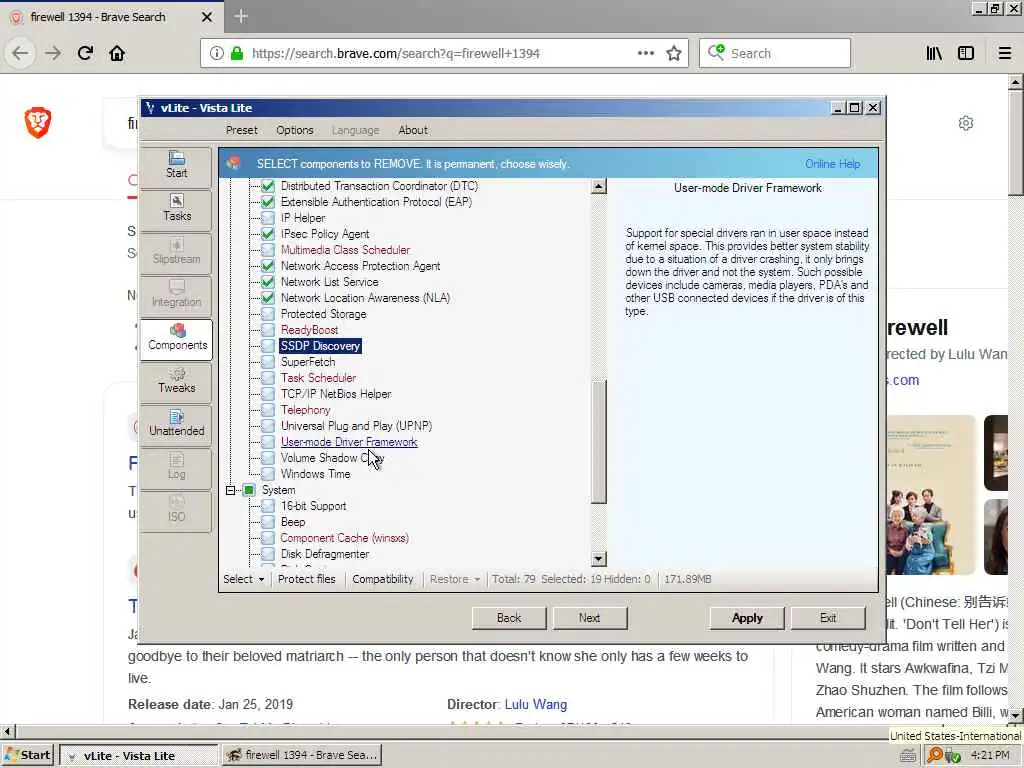Check the IP Helper component
Image resolution: width=1024 pixels, height=768 pixels.
coord(268,218)
